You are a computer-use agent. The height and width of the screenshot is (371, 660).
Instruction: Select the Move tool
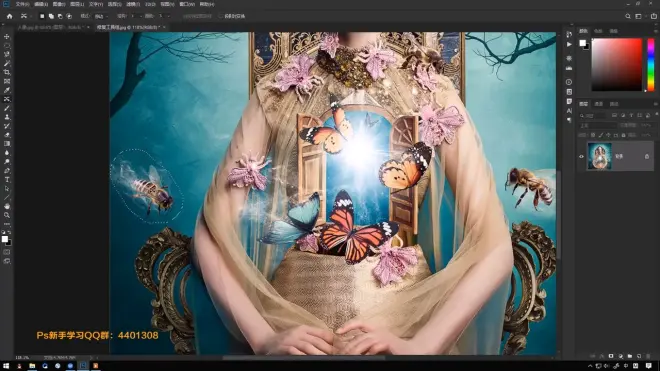click(x=7, y=37)
